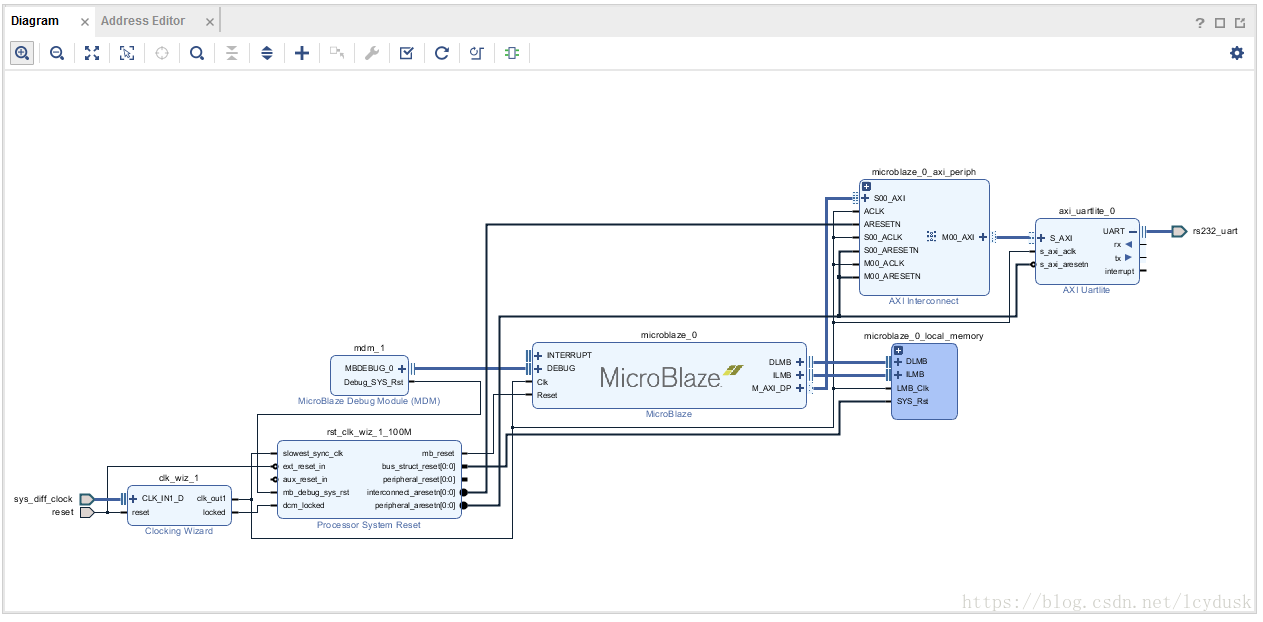The width and height of the screenshot is (1263, 622).
Task: Select the clk_out1 pin
Action: 211,498
